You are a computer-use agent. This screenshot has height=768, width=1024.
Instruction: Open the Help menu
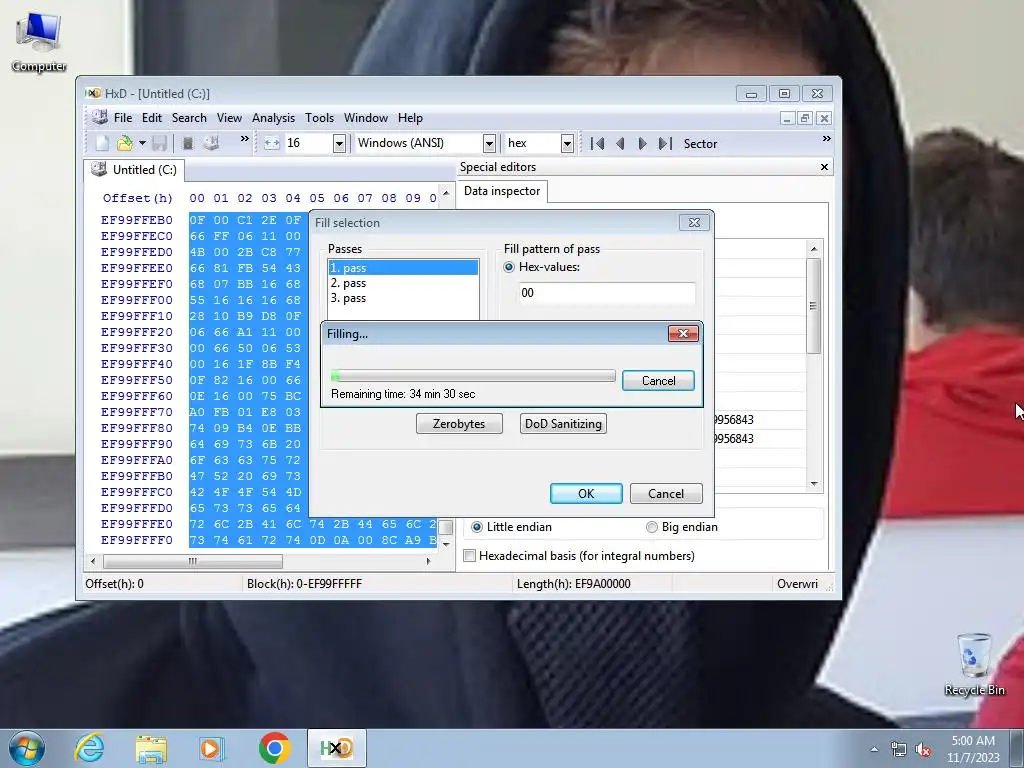tap(410, 118)
